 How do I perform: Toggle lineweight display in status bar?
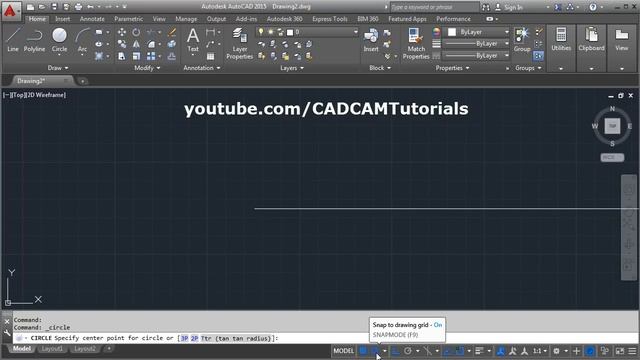(x=480, y=351)
